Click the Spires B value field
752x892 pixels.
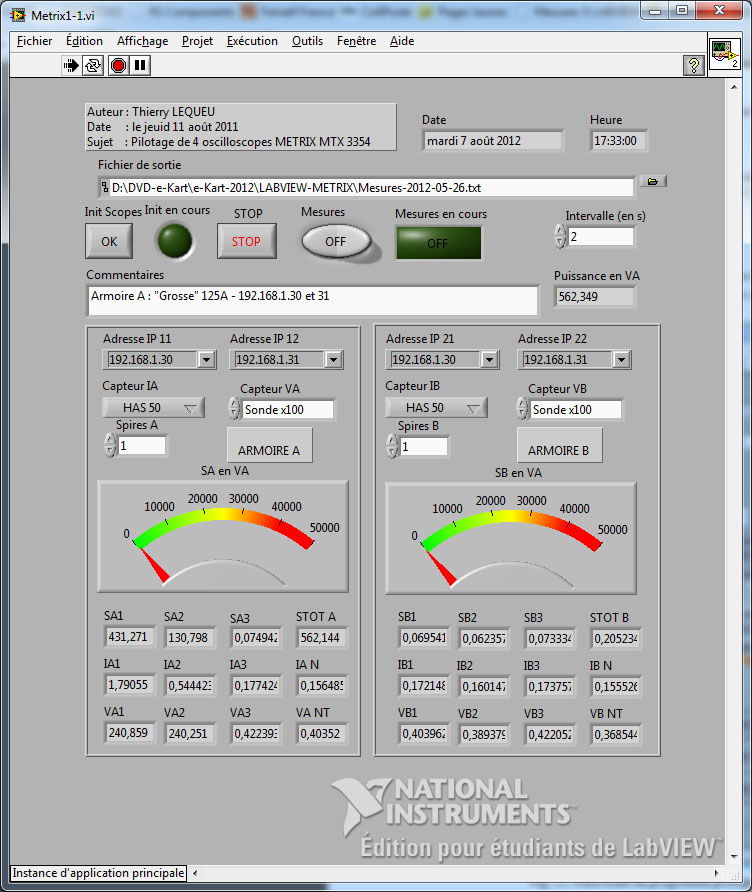point(424,447)
